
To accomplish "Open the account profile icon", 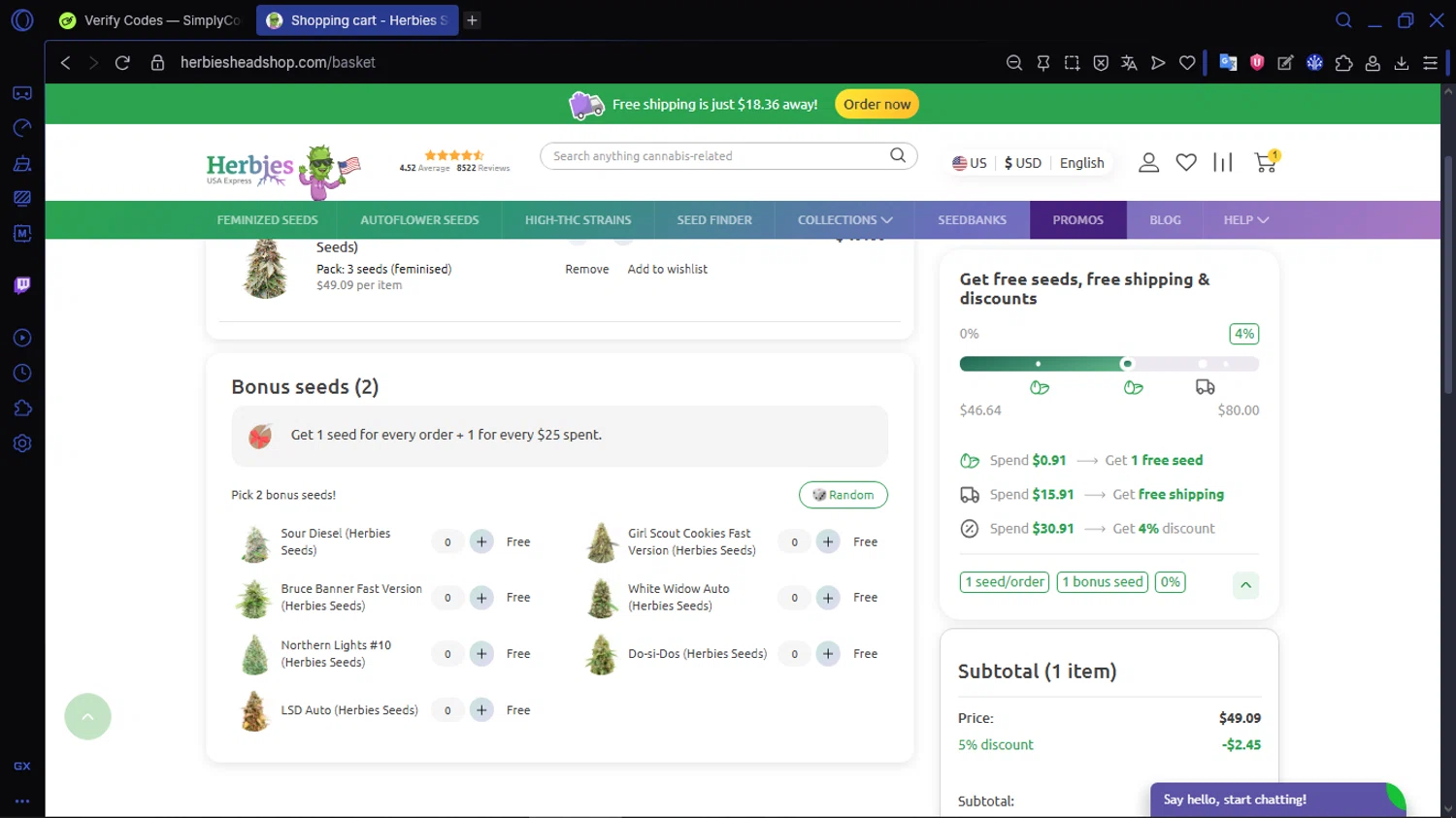I will tap(1148, 163).
